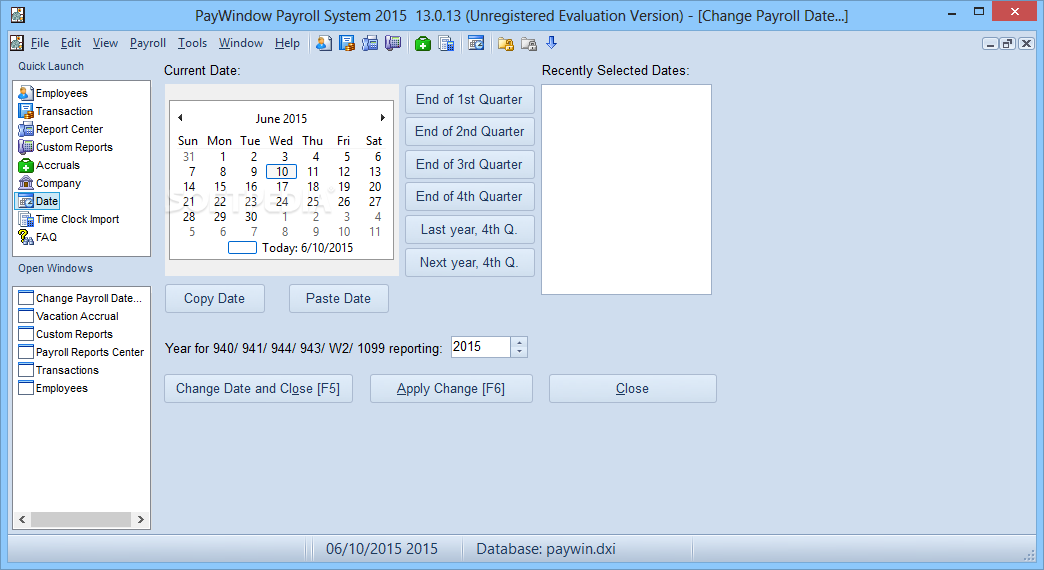Open the File menu

(40, 43)
